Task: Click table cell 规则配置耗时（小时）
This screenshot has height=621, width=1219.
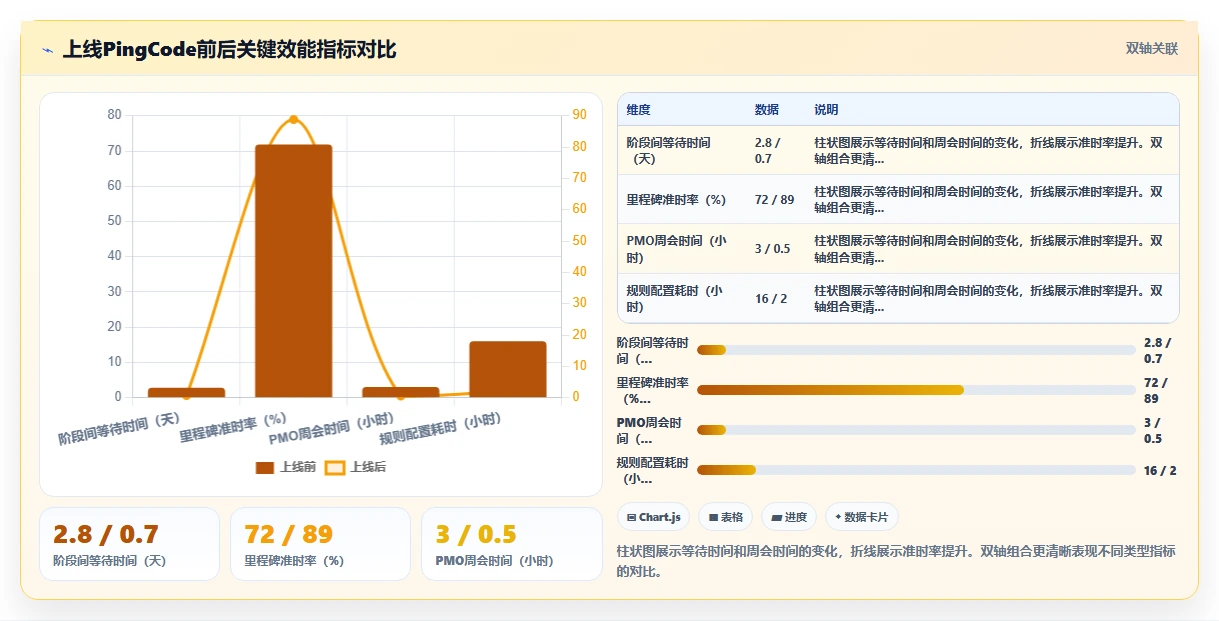Action: [x=675, y=299]
